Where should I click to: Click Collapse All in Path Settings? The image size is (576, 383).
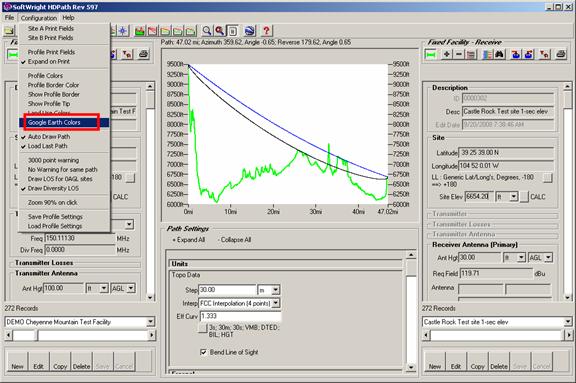tap(234, 240)
